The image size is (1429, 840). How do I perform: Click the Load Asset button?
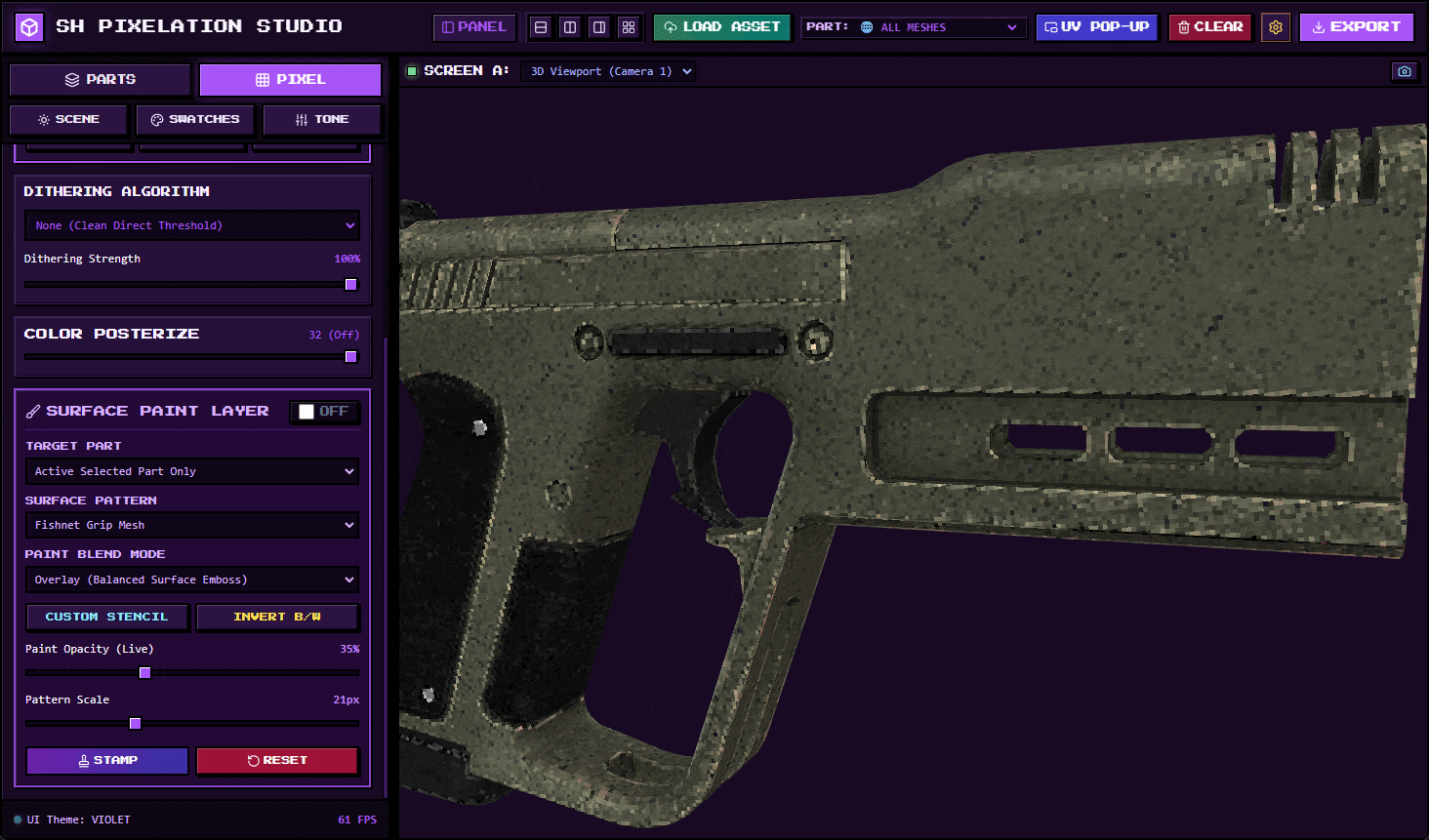(722, 27)
